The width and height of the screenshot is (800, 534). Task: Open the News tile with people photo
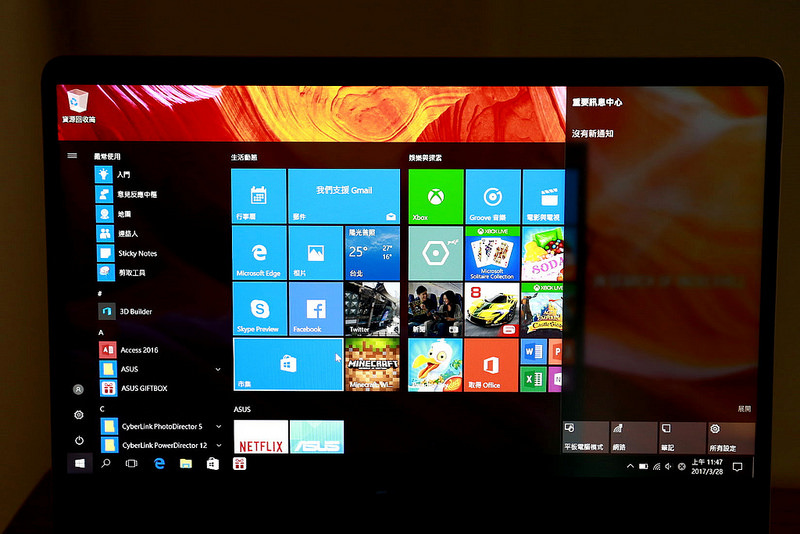(435, 310)
